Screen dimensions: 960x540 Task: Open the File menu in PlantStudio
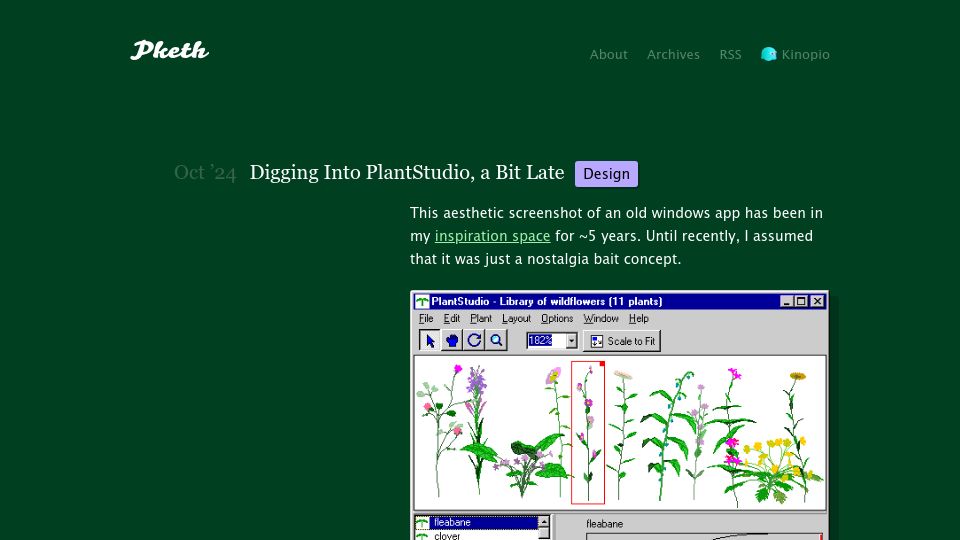point(426,318)
